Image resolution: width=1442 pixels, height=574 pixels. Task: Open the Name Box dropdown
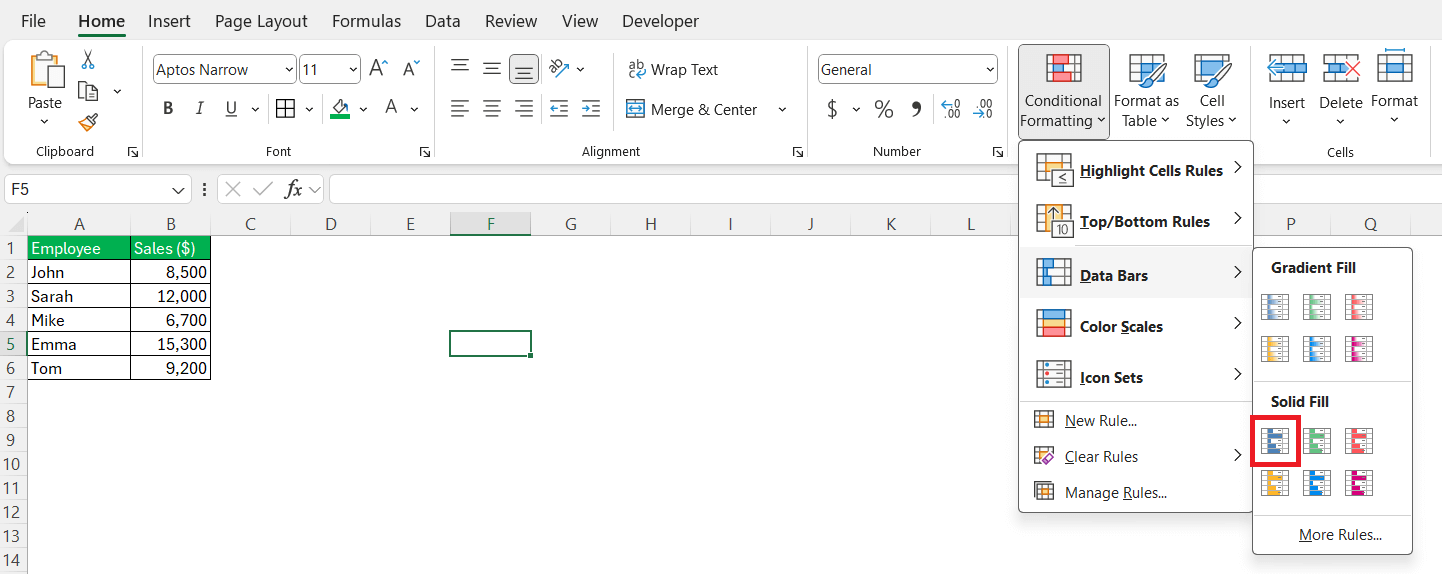point(178,189)
